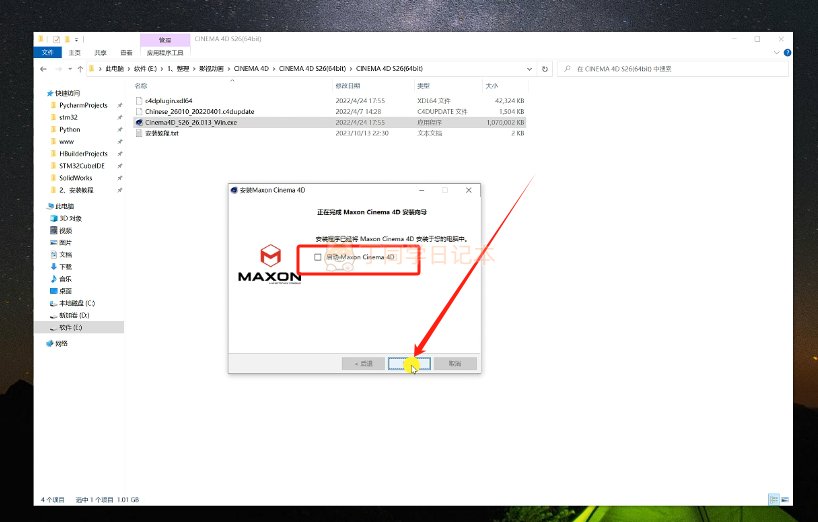Image resolution: width=818 pixels, height=522 pixels.
Task: Click the new folder icon in quick access toolbar
Action: pos(67,39)
